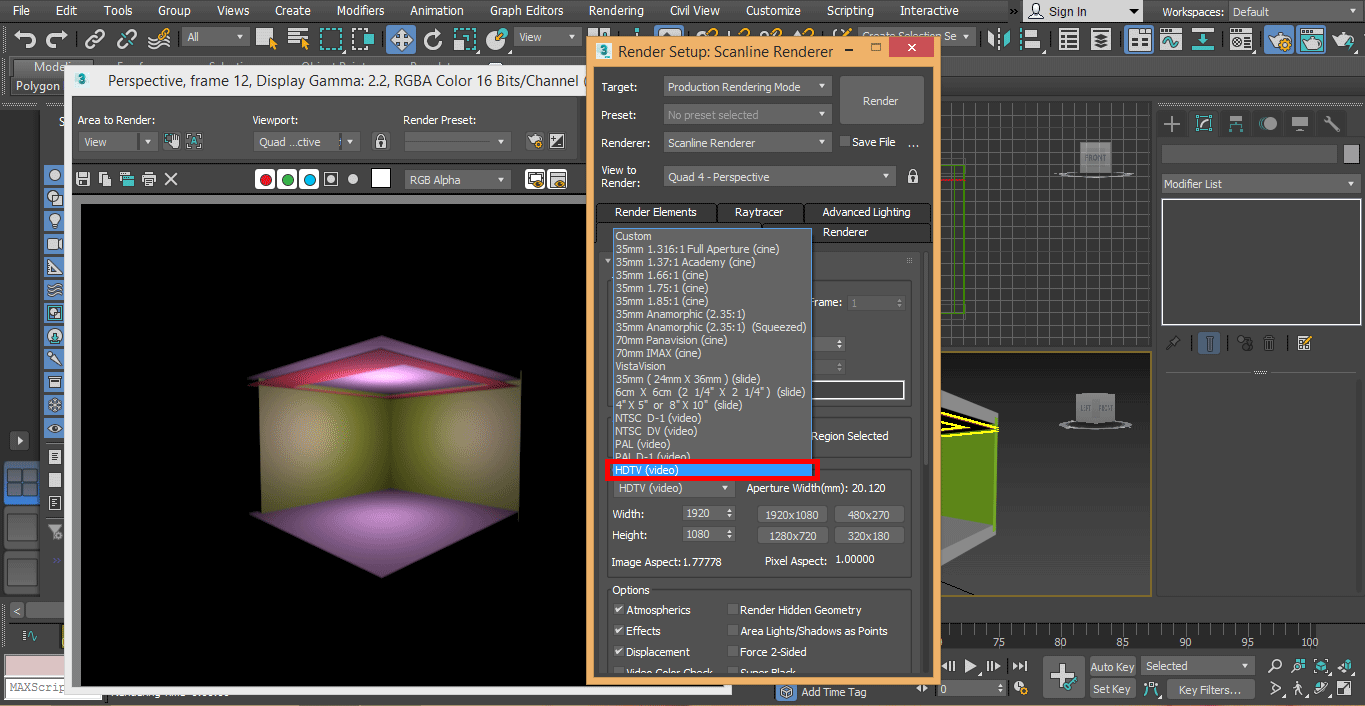Open the RGB Alpha channel dropdown
The image size is (1365, 706).
coord(457,180)
